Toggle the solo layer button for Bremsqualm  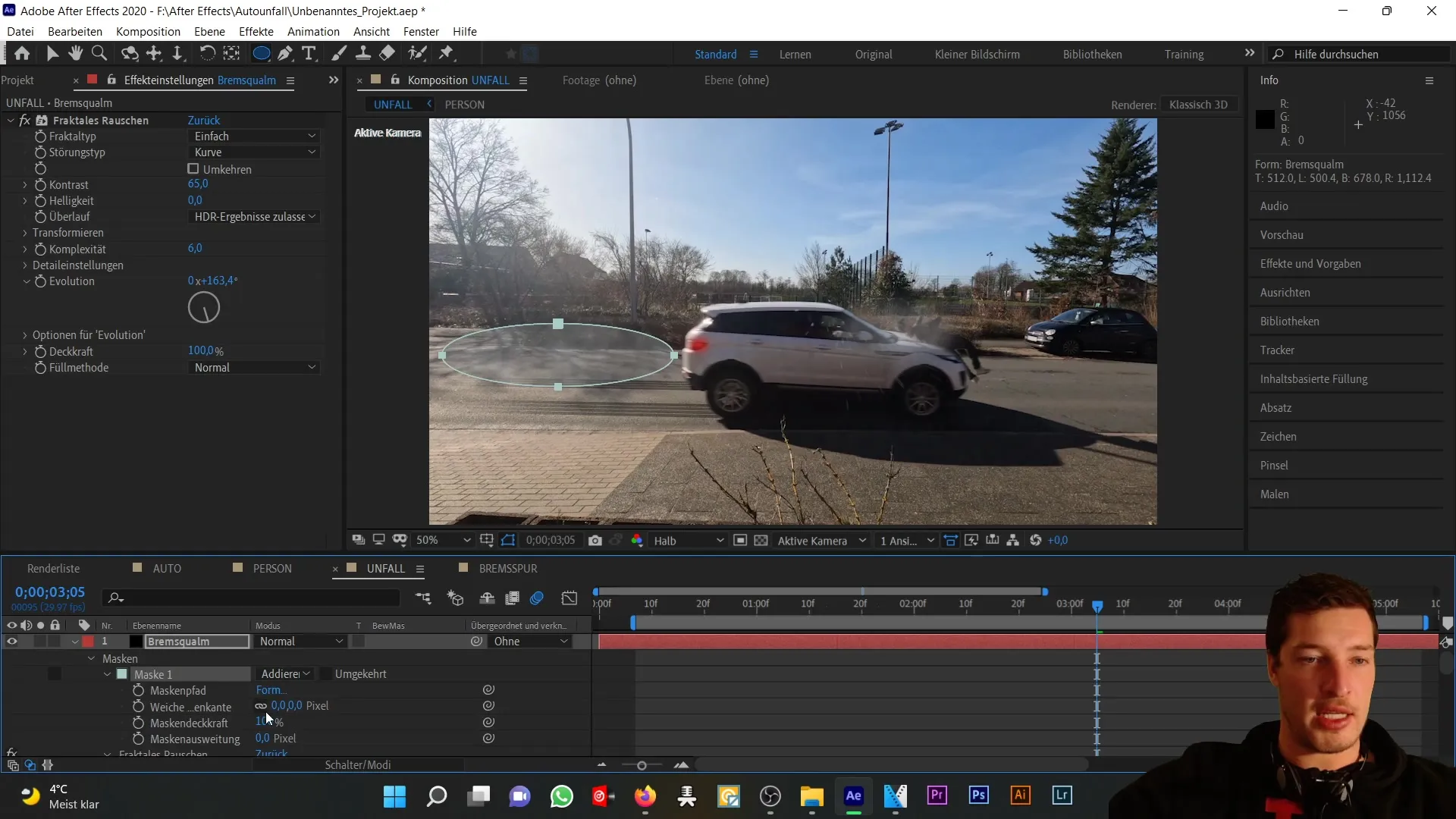tap(40, 641)
